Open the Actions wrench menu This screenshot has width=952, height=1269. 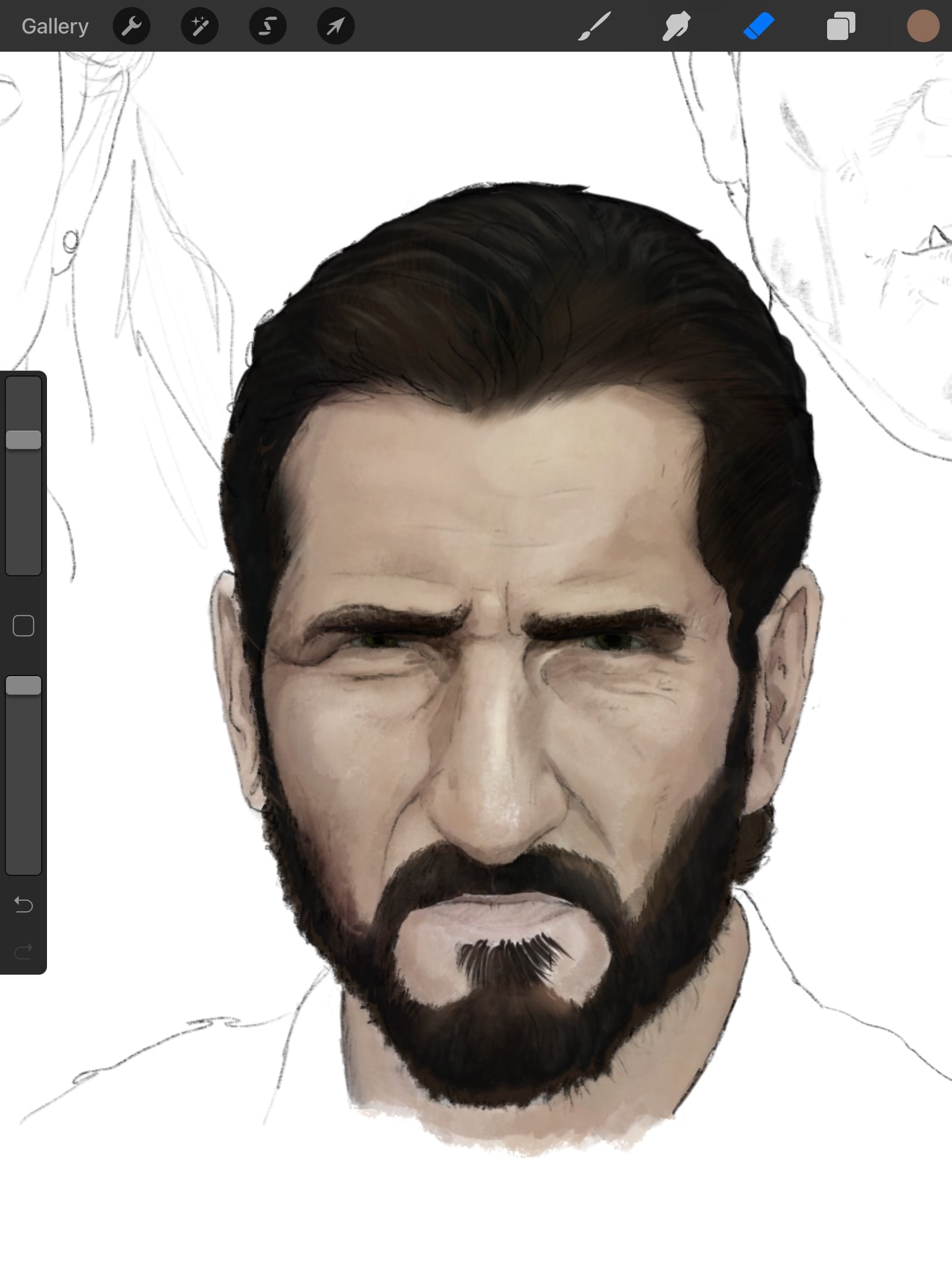[x=132, y=26]
